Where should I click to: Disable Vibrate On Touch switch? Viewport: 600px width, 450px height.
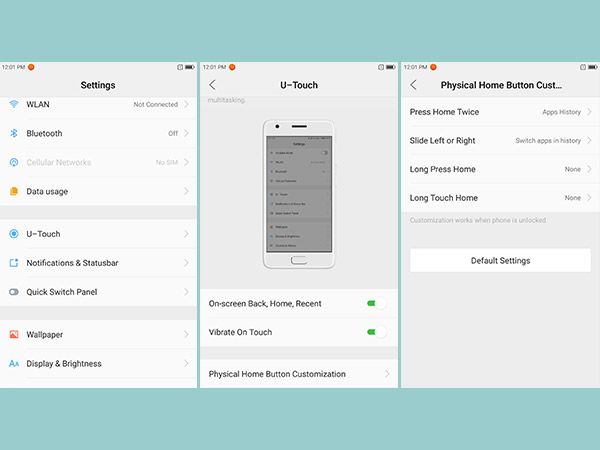coord(376,332)
